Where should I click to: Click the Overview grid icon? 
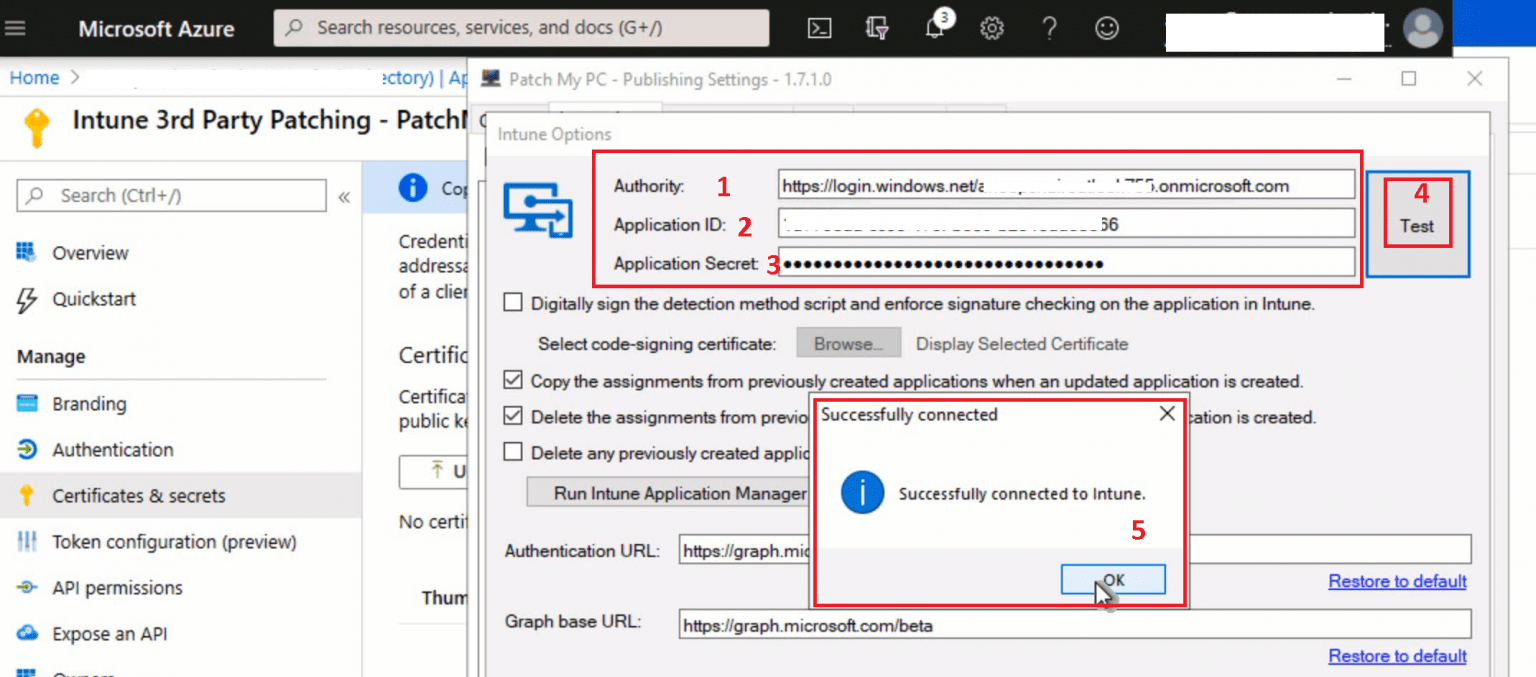[x=27, y=252]
